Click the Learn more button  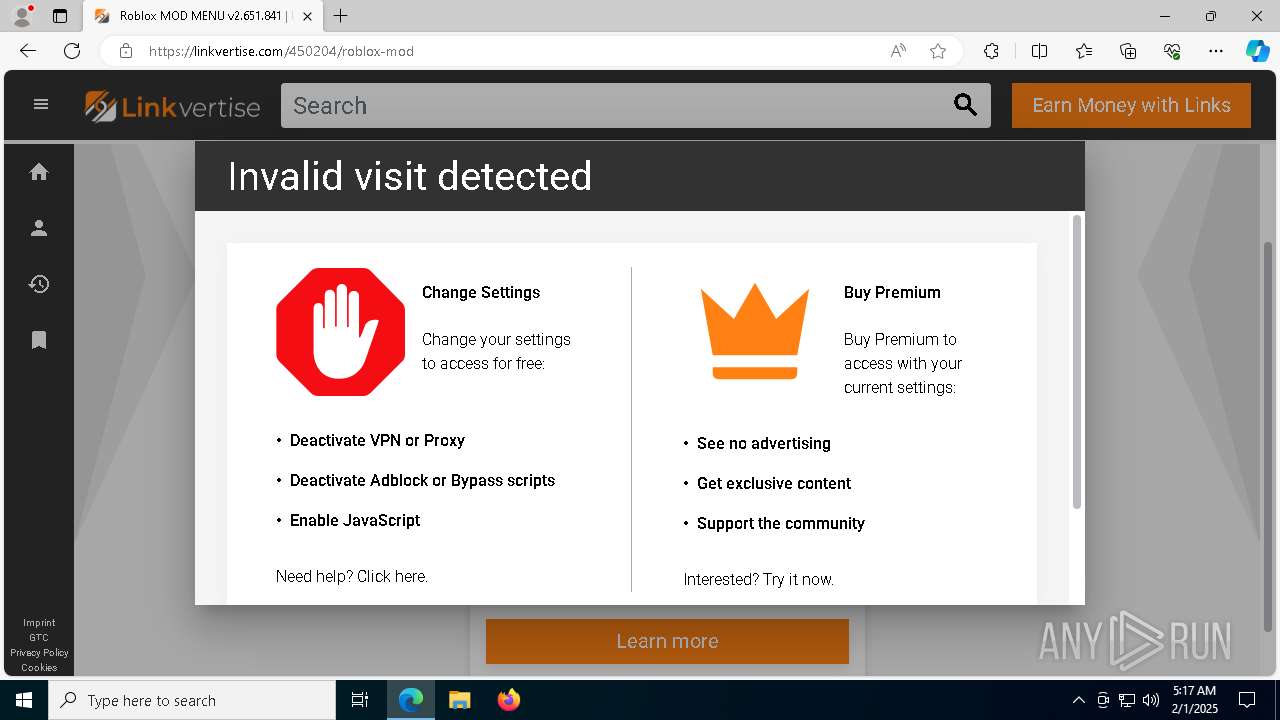[x=667, y=641]
